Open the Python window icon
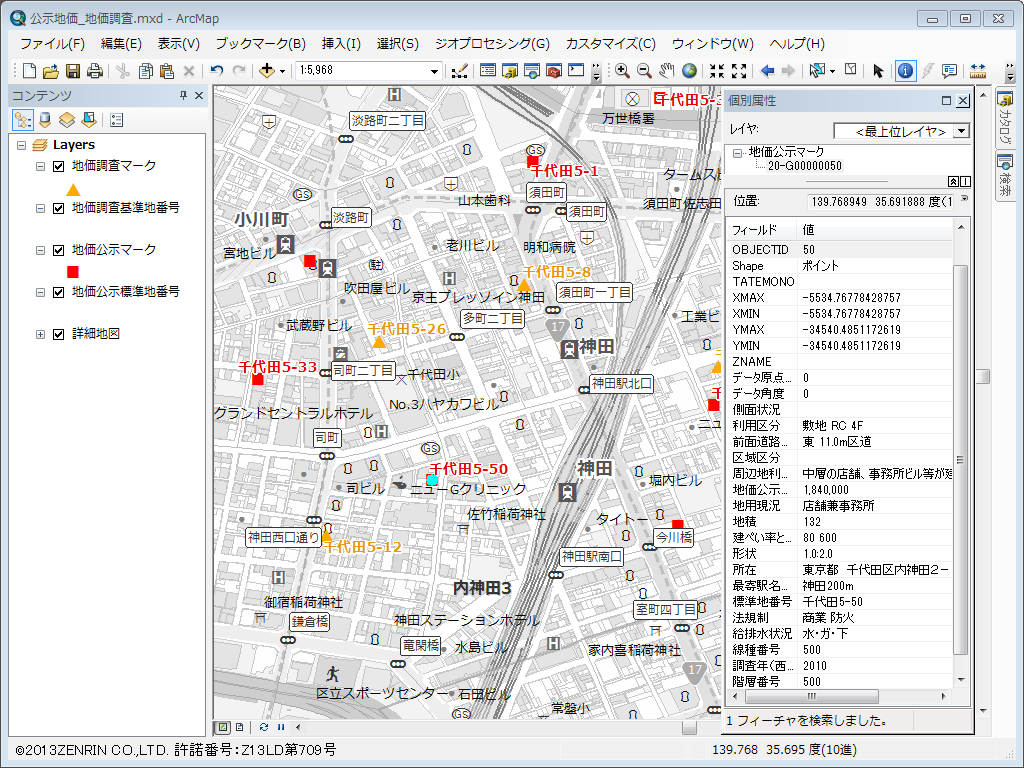This screenshot has width=1024, height=768. [x=576, y=71]
